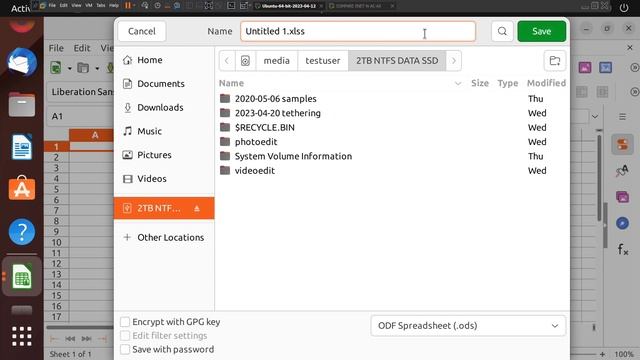Screen dimensions: 640x360
Task: Sort by the Size column header
Action: point(480,83)
